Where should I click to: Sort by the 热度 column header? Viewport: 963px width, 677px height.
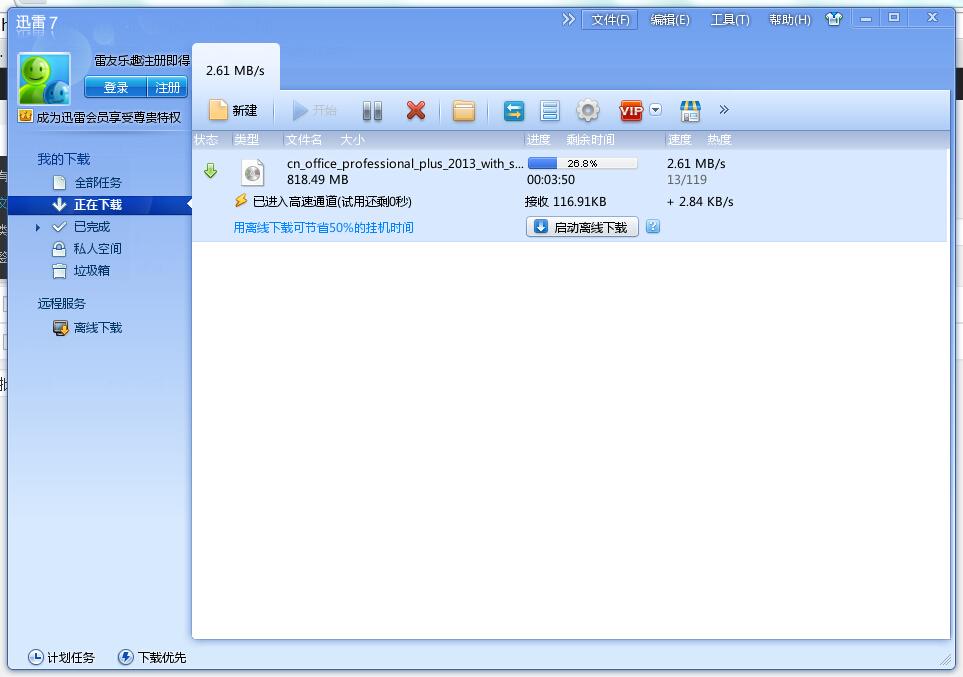click(x=719, y=139)
